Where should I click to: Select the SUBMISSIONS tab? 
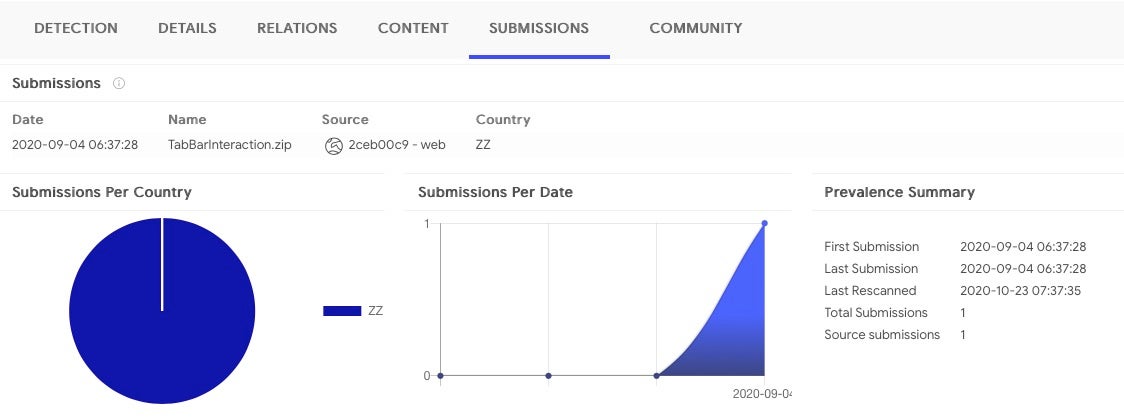click(539, 28)
